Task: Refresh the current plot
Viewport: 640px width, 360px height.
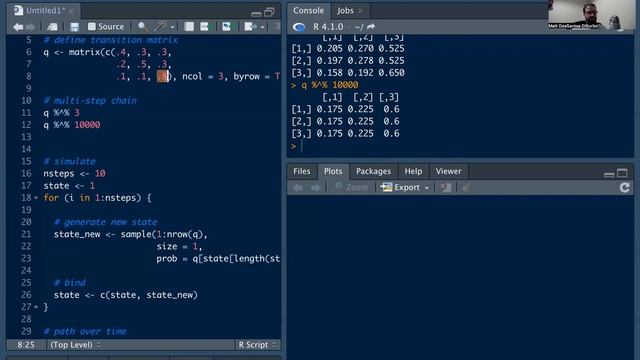Action: pyautogui.click(x=624, y=187)
